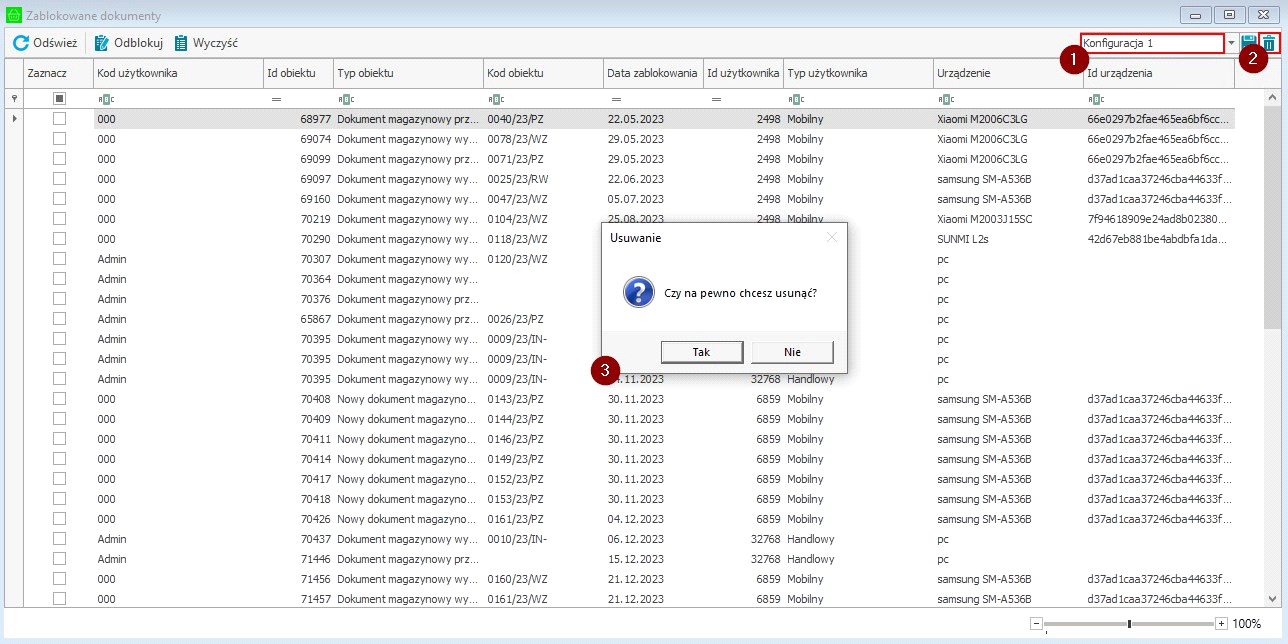Close the Usuwanie dialog with X

click(831, 237)
